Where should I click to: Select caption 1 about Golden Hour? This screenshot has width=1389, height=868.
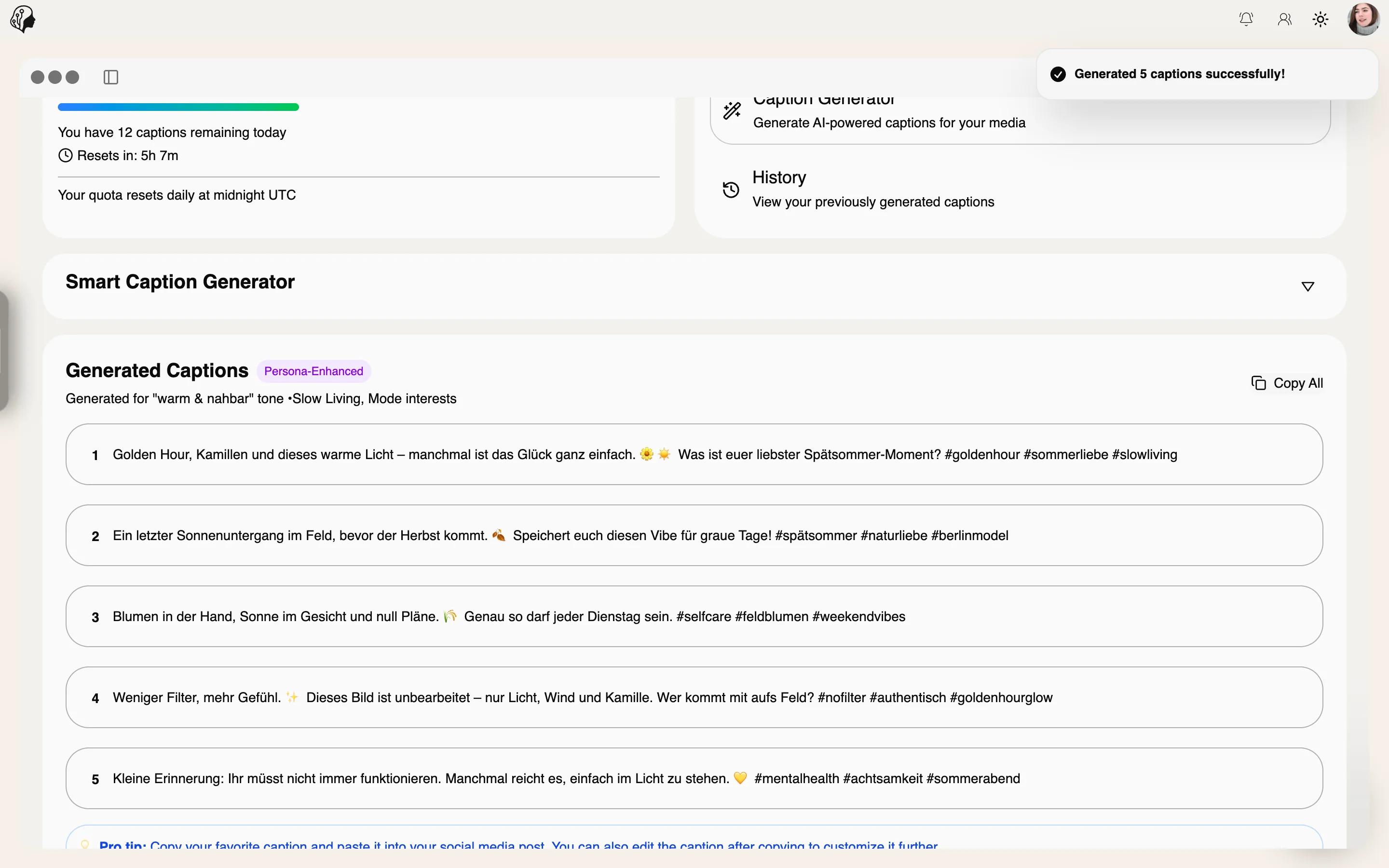[x=694, y=454]
